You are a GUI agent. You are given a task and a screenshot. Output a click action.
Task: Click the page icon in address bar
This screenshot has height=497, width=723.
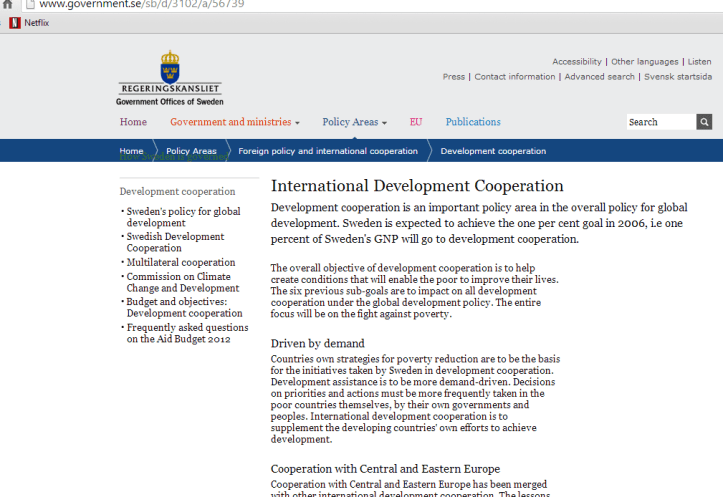tap(30, 4)
